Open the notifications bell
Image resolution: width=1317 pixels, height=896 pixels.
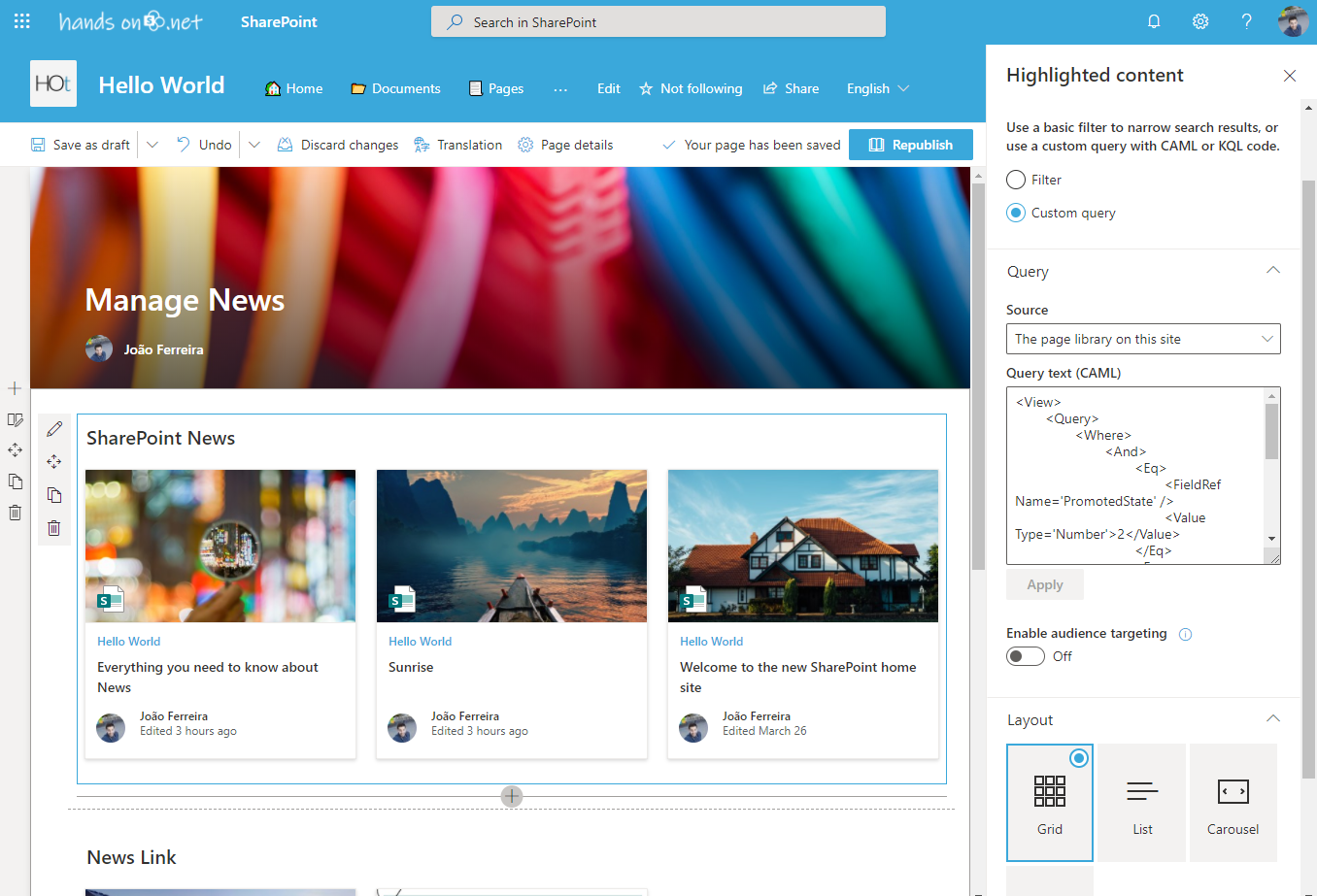1154,20
